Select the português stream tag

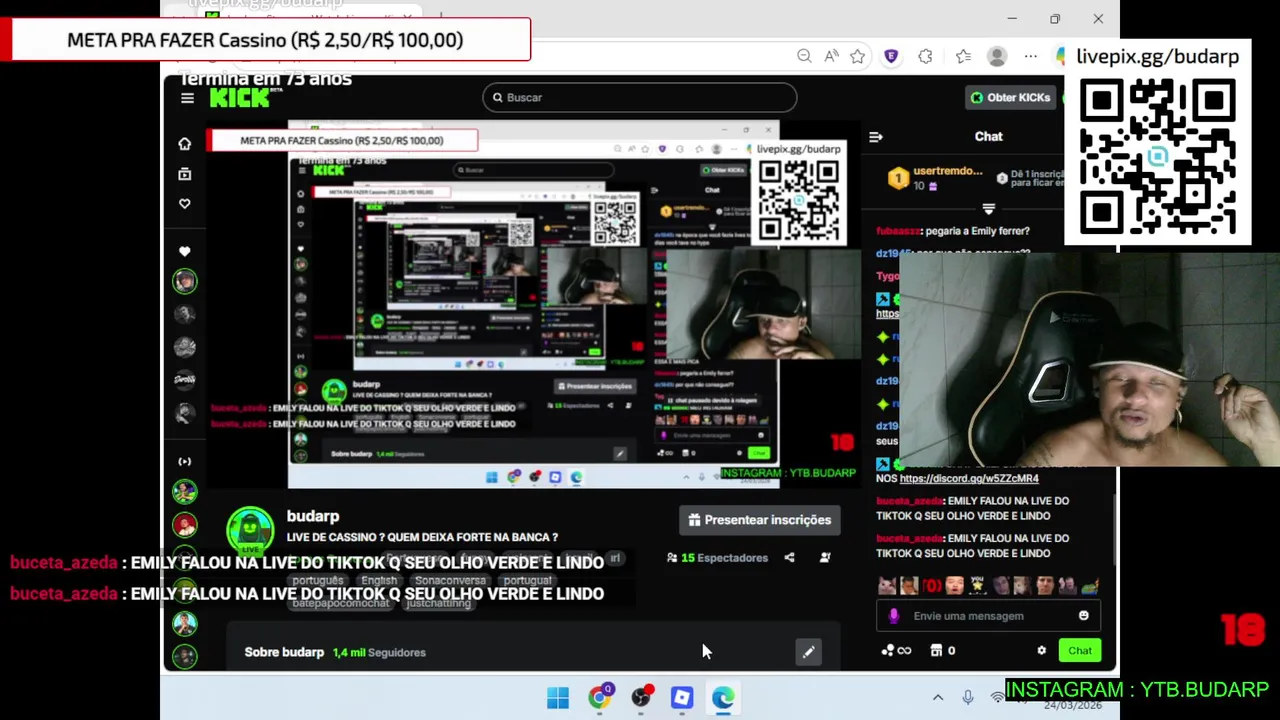[x=317, y=580]
